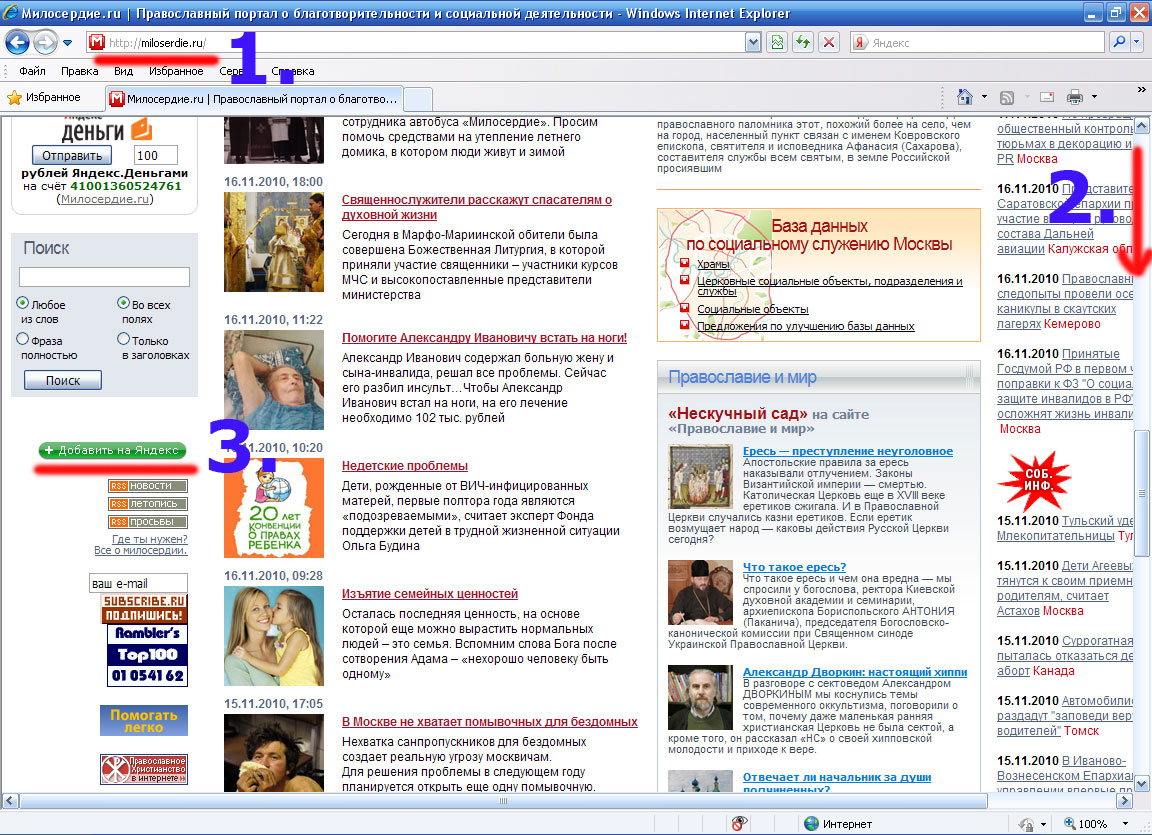Open the Недетские проблемы article link
Screen dimensions: 1152x835
pos(405,466)
